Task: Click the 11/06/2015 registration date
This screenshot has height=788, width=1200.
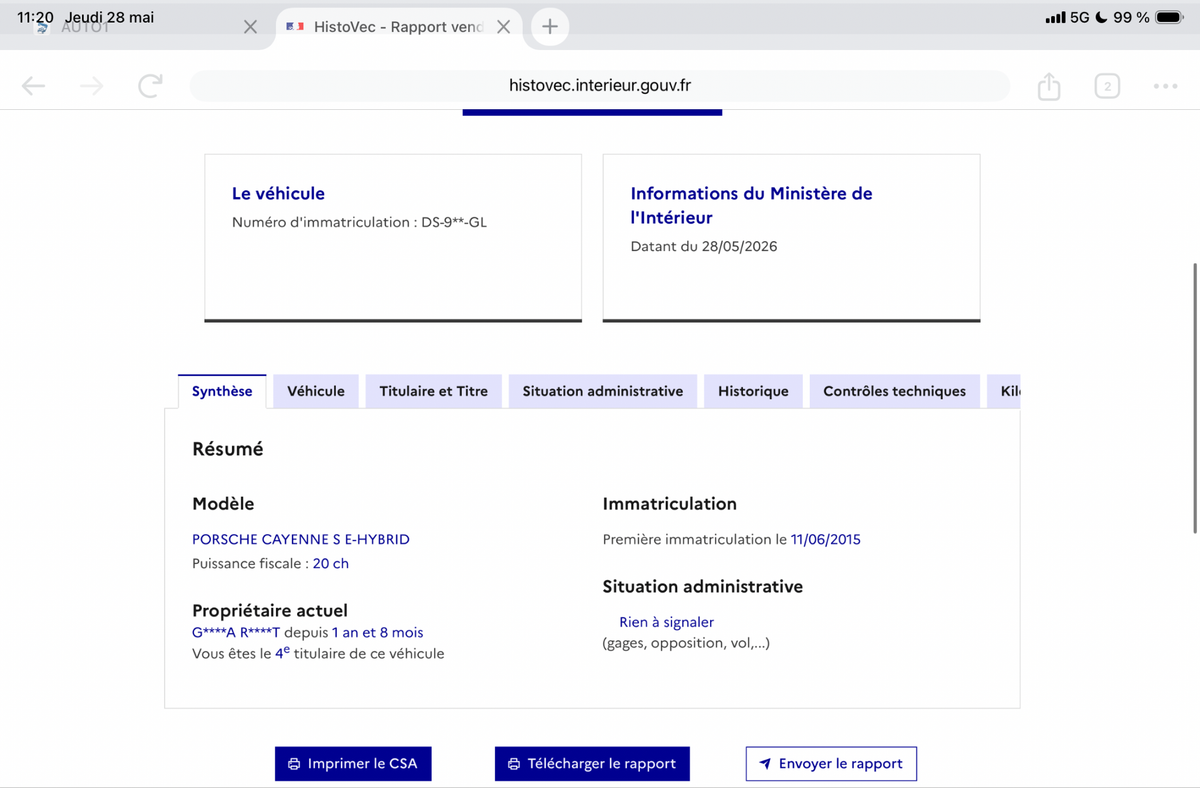Action: click(x=825, y=539)
